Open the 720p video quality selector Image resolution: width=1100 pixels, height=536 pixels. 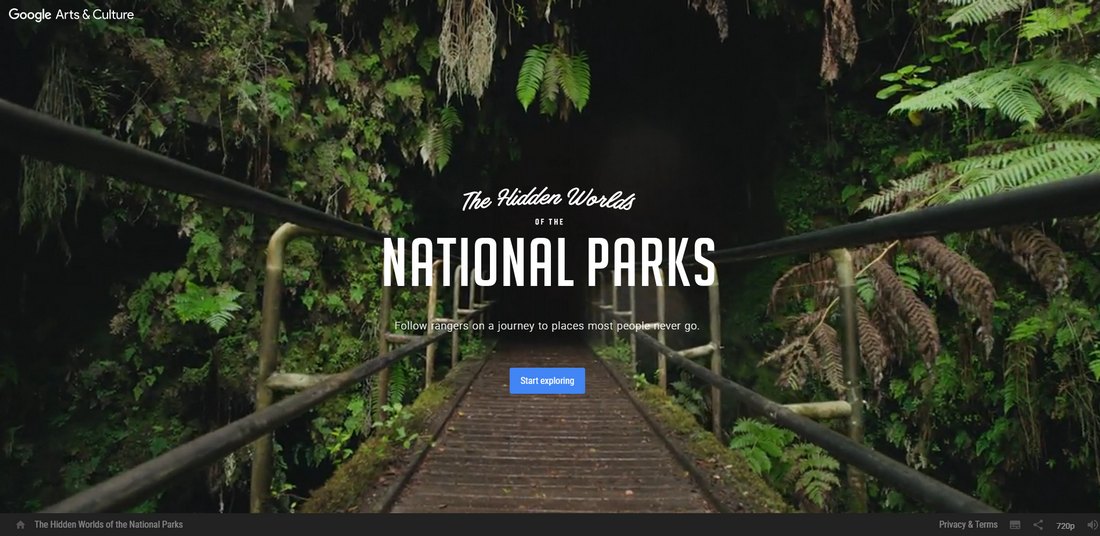tap(1065, 525)
